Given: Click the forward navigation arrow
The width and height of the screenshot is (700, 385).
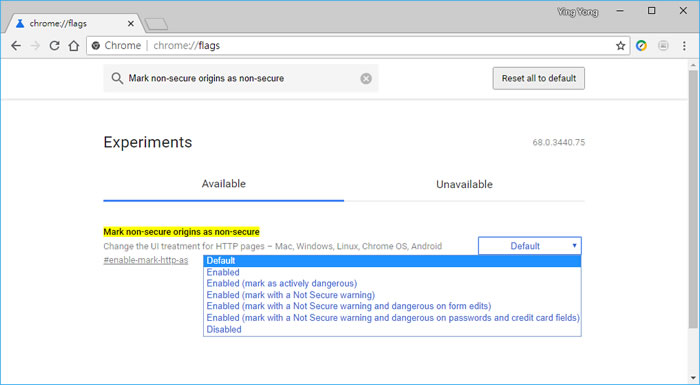Looking at the screenshot, I should point(35,46).
